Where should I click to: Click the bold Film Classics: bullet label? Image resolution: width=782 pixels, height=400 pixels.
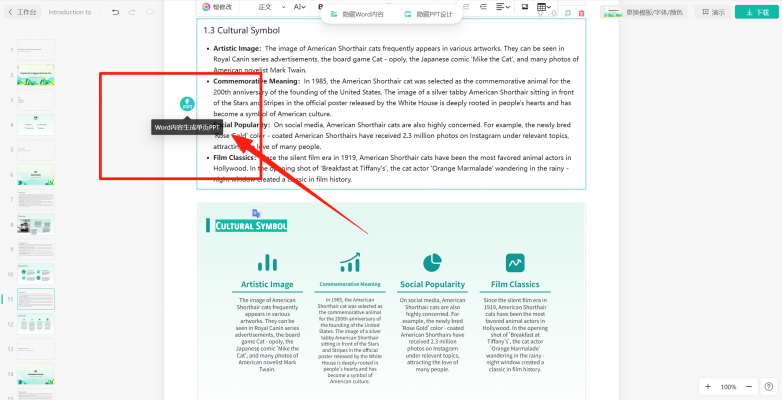point(235,157)
